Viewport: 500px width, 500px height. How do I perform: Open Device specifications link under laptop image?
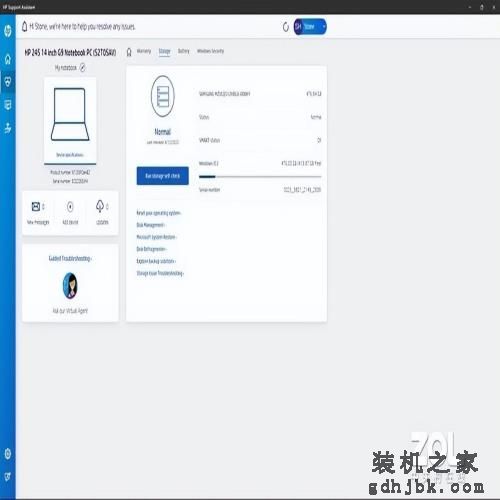(x=70, y=155)
